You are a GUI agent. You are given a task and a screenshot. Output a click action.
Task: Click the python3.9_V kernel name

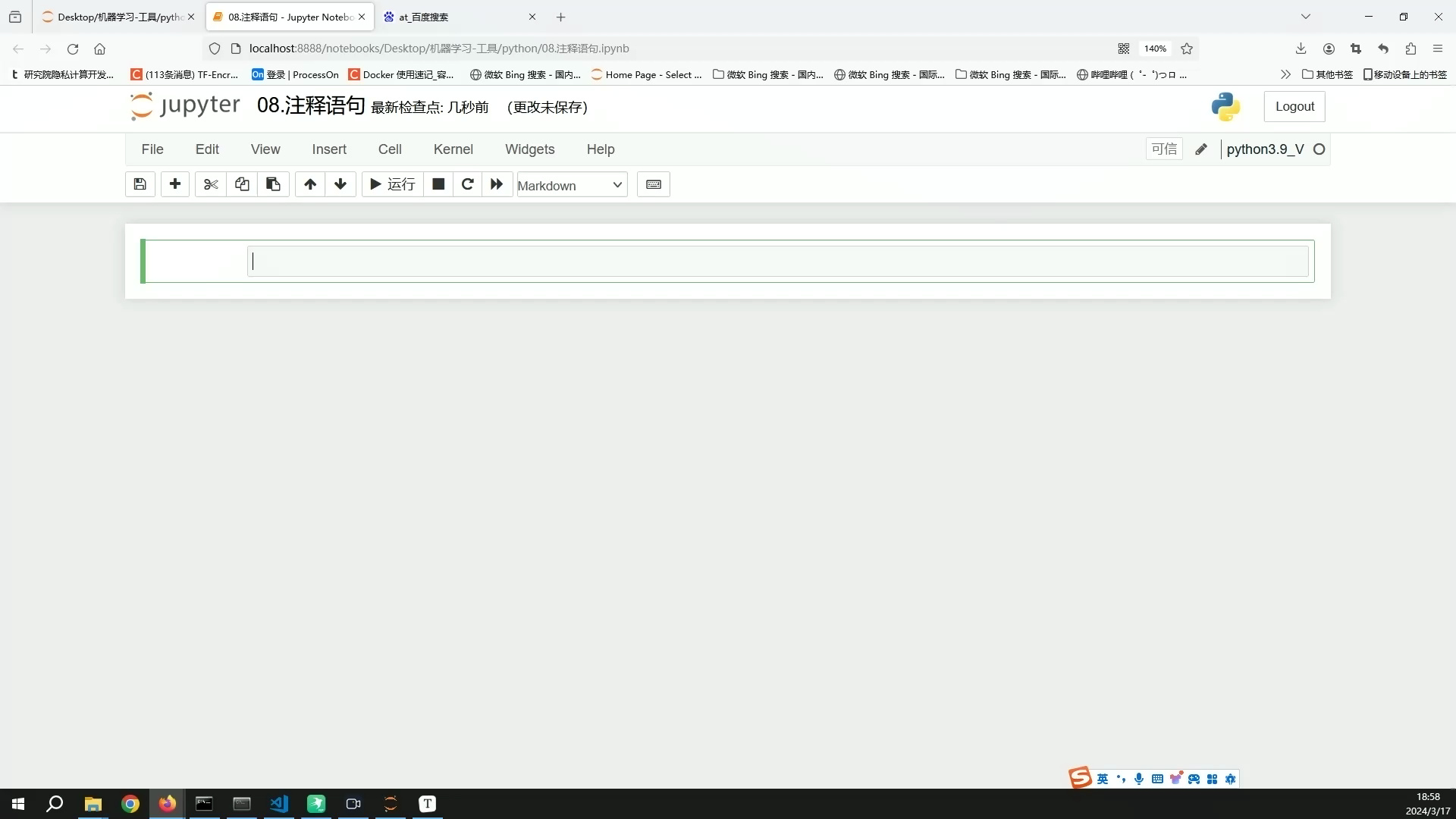[1265, 149]
